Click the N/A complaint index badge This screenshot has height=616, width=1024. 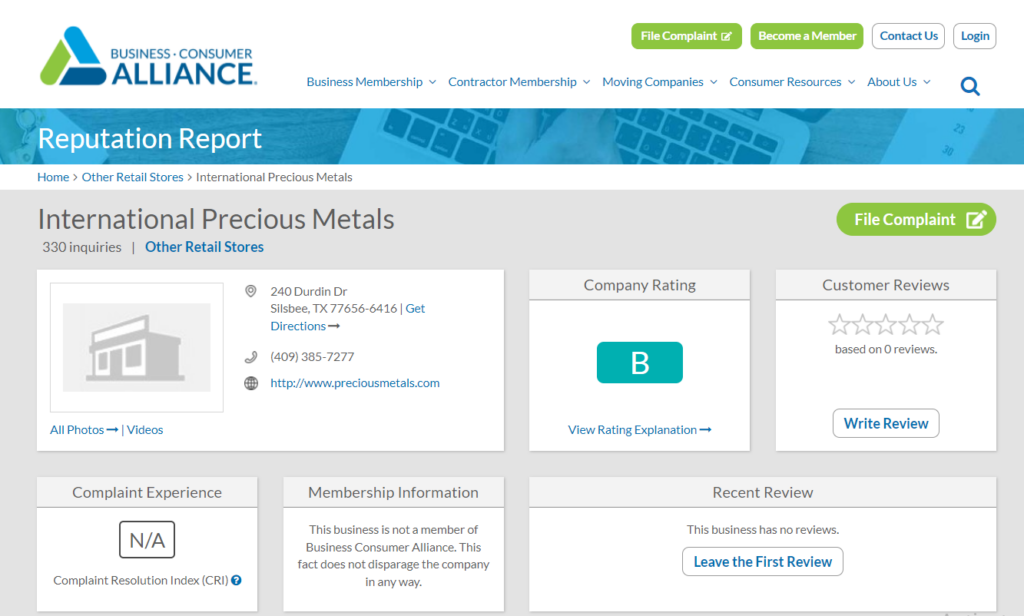(147, 540)
